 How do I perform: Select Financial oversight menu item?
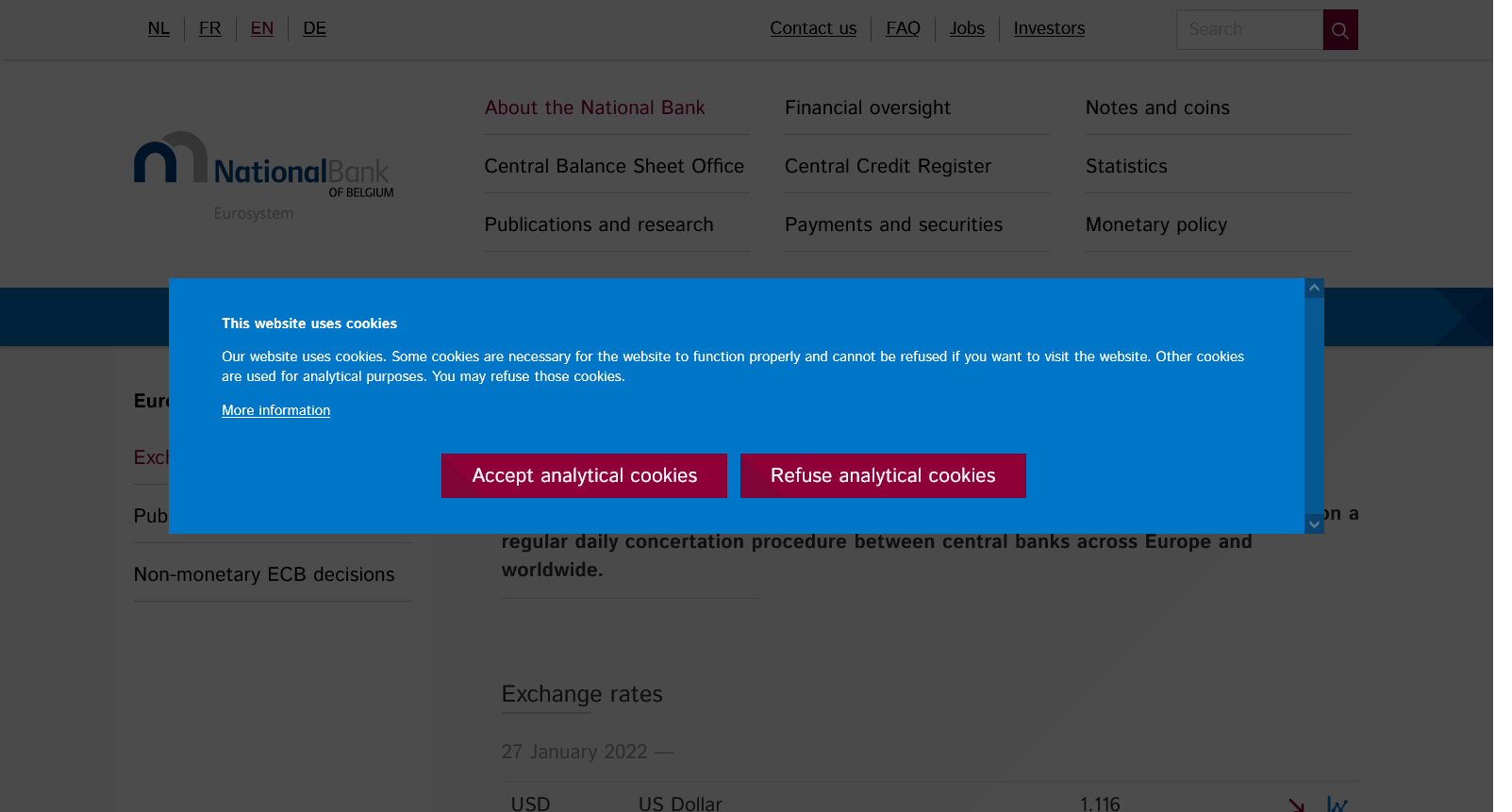click(867, 108)
